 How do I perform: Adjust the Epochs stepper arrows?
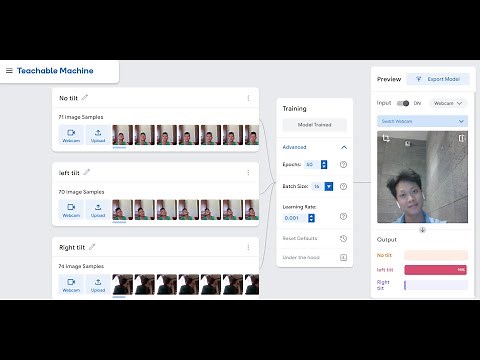pyautogui.click(x=324, y=164)
